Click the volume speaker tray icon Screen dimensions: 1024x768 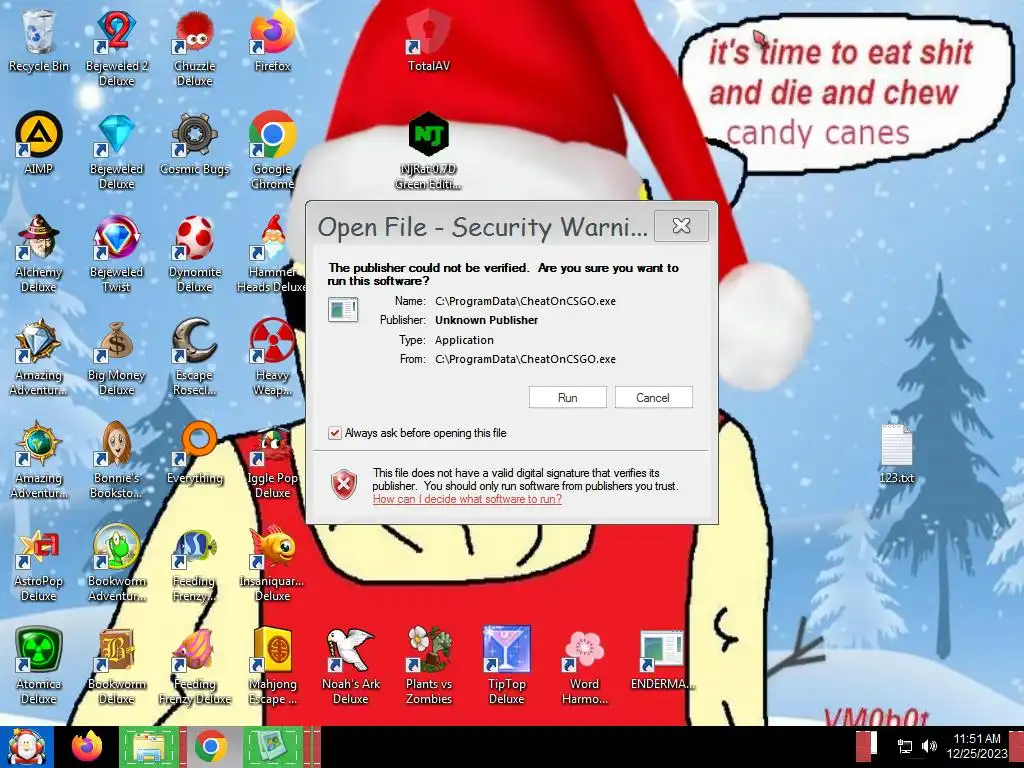929,746
